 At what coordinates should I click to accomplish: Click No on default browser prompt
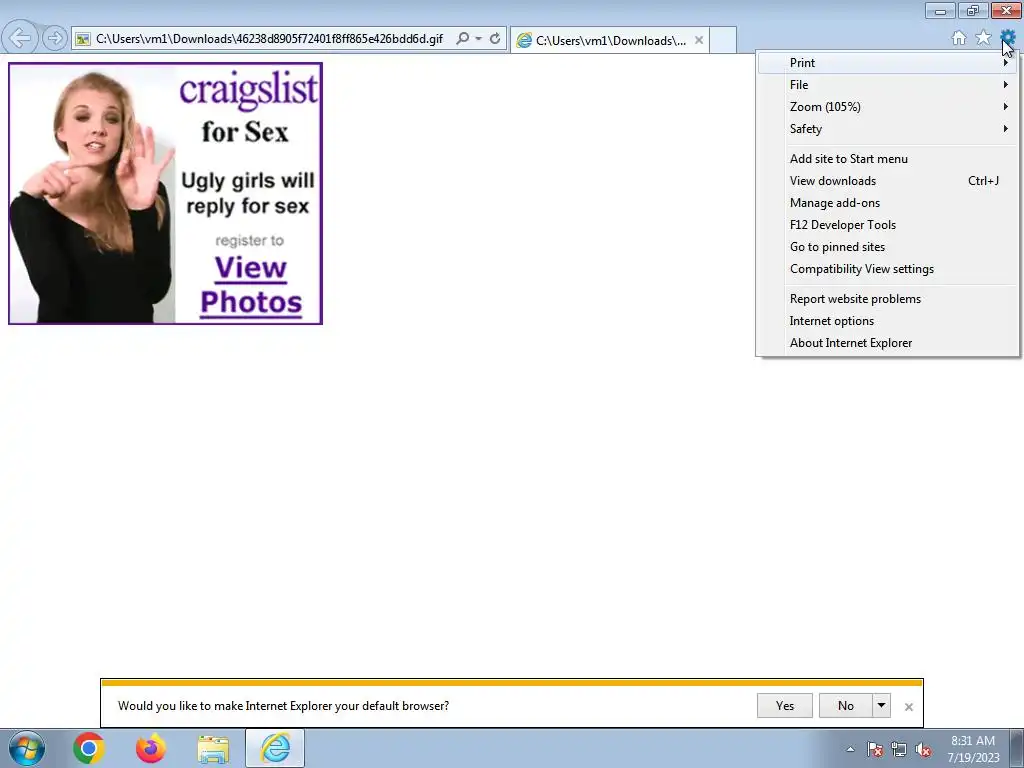click(x=846, y=706)
